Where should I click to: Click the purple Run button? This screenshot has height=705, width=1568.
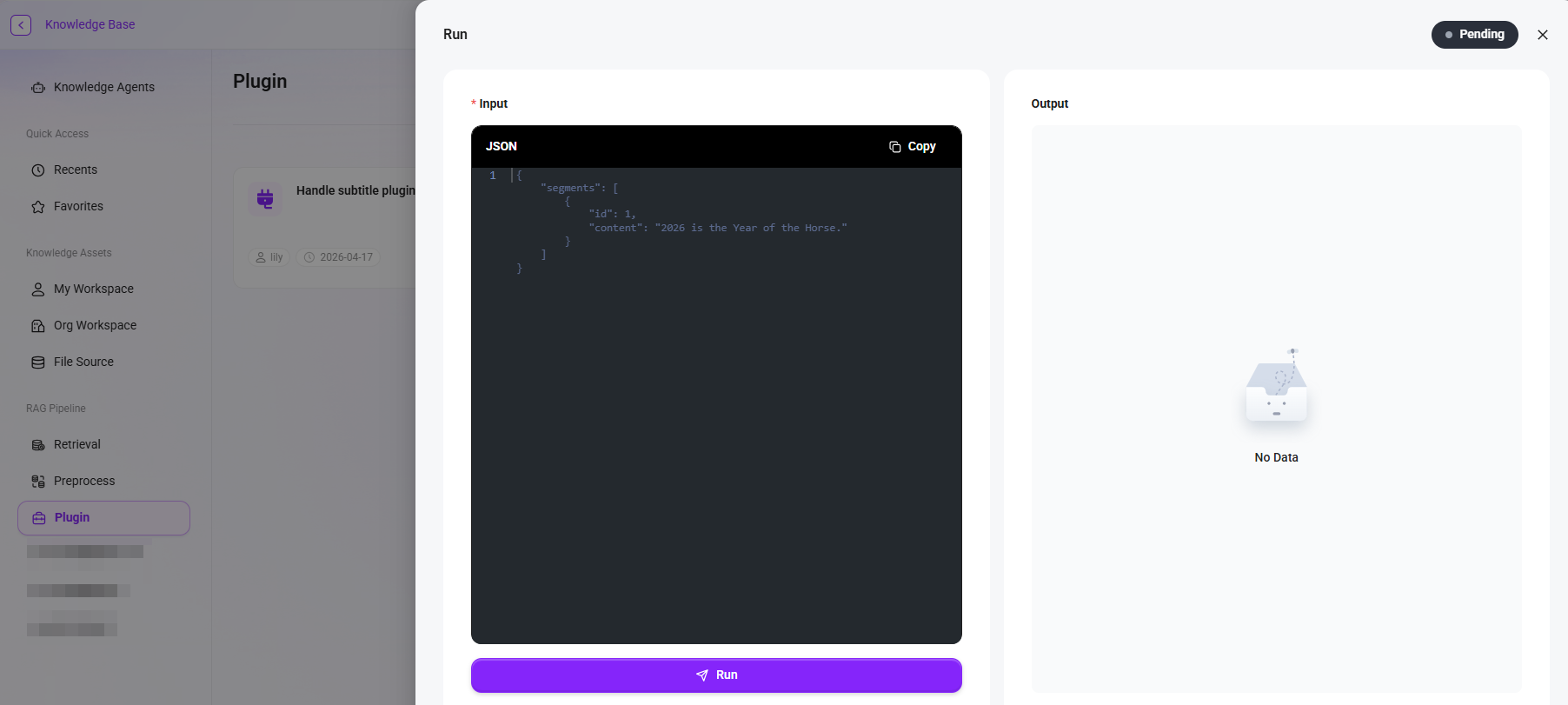click(x=716, y=675)
